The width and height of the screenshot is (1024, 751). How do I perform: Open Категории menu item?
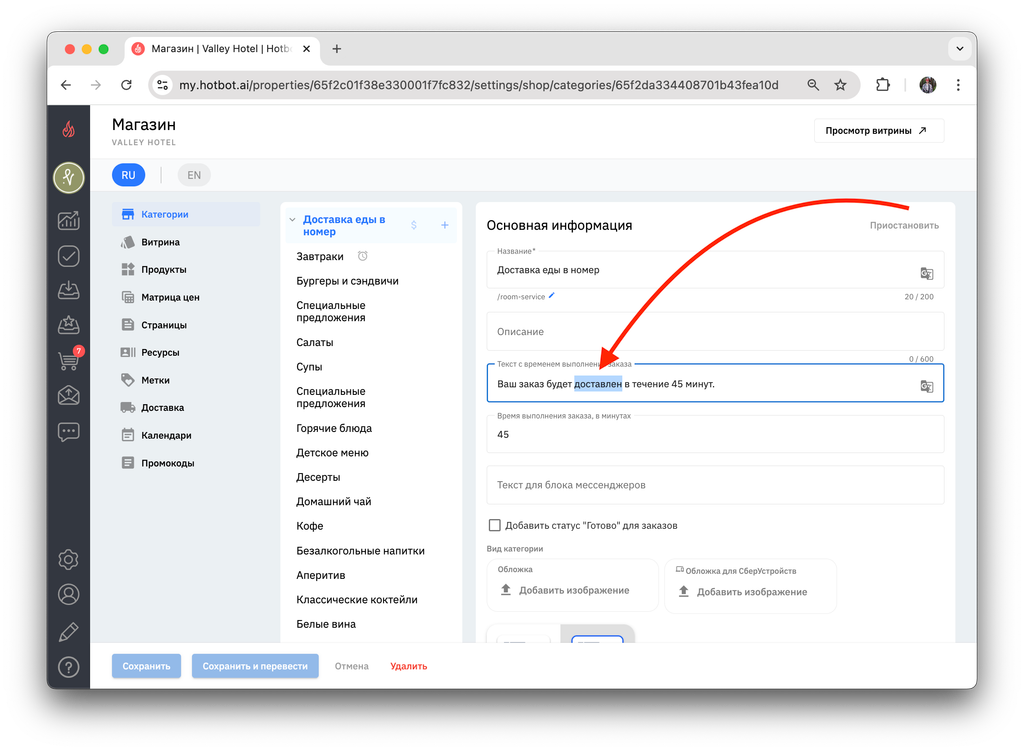click(x=186, y=214)
